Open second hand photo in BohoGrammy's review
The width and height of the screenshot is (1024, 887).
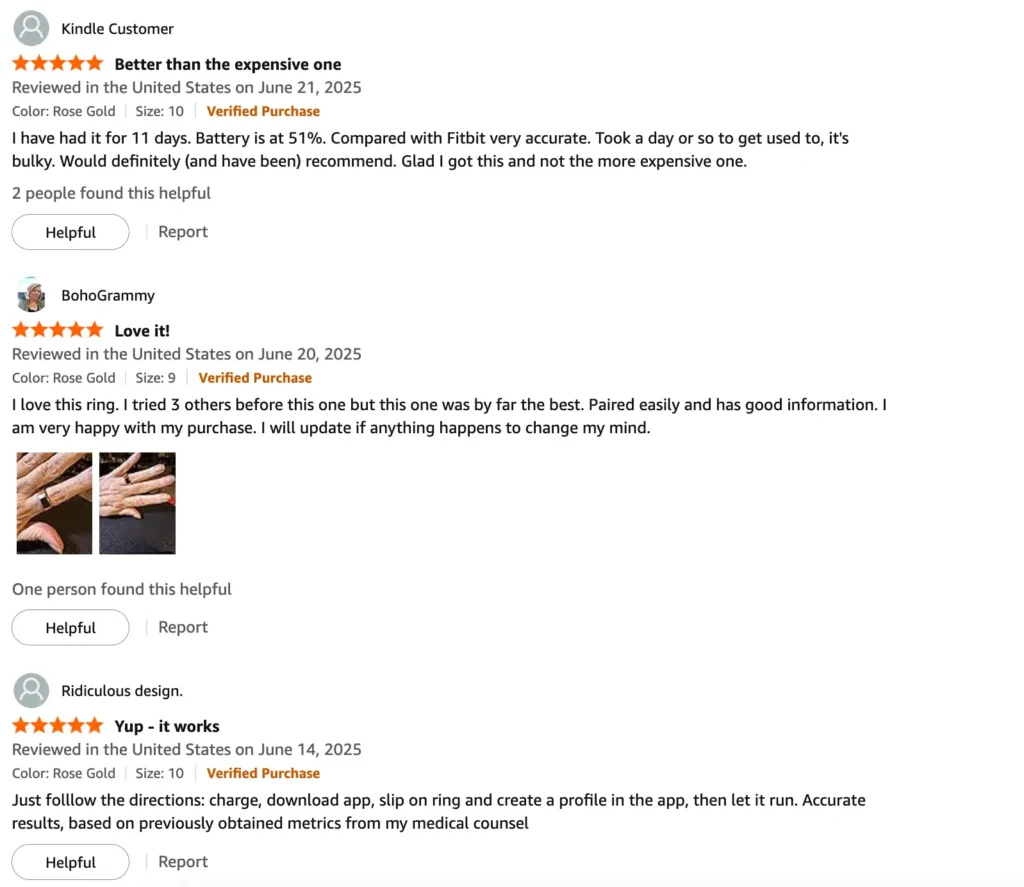(137, 503)
